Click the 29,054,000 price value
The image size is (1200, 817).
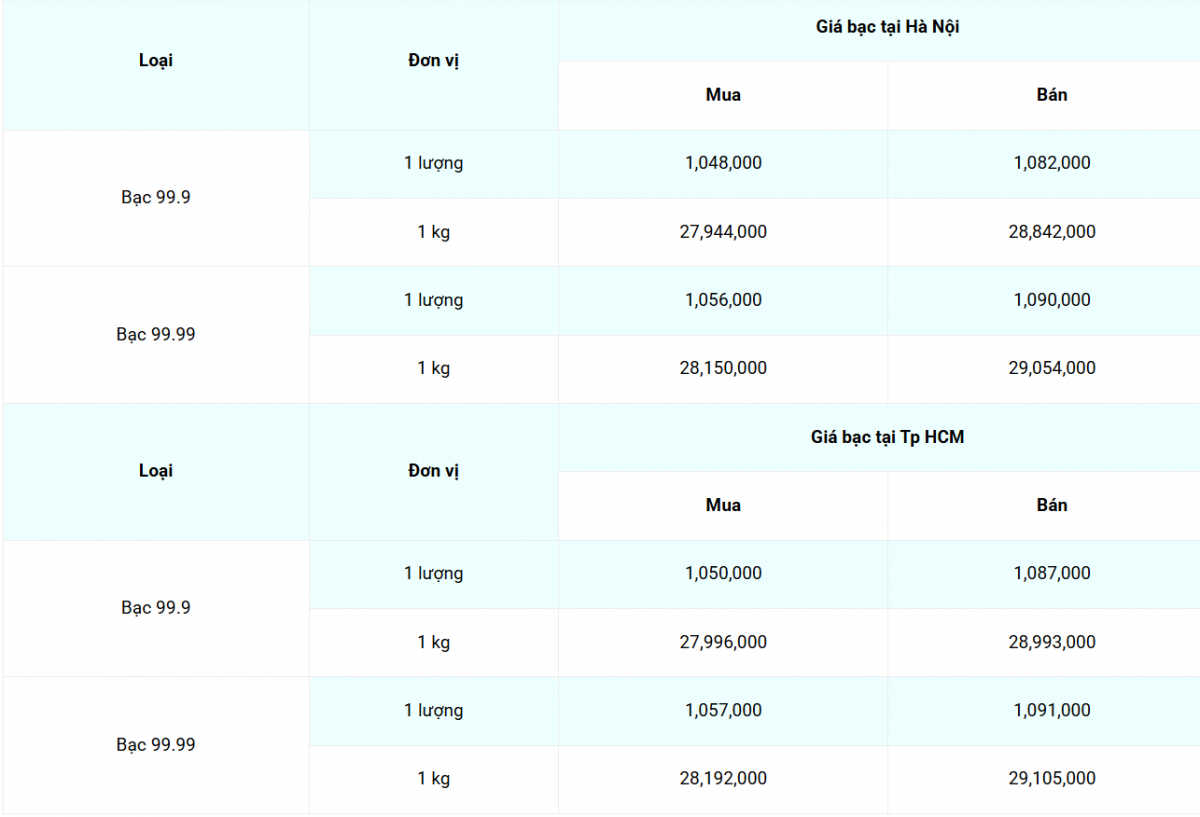pos(1052,368)
